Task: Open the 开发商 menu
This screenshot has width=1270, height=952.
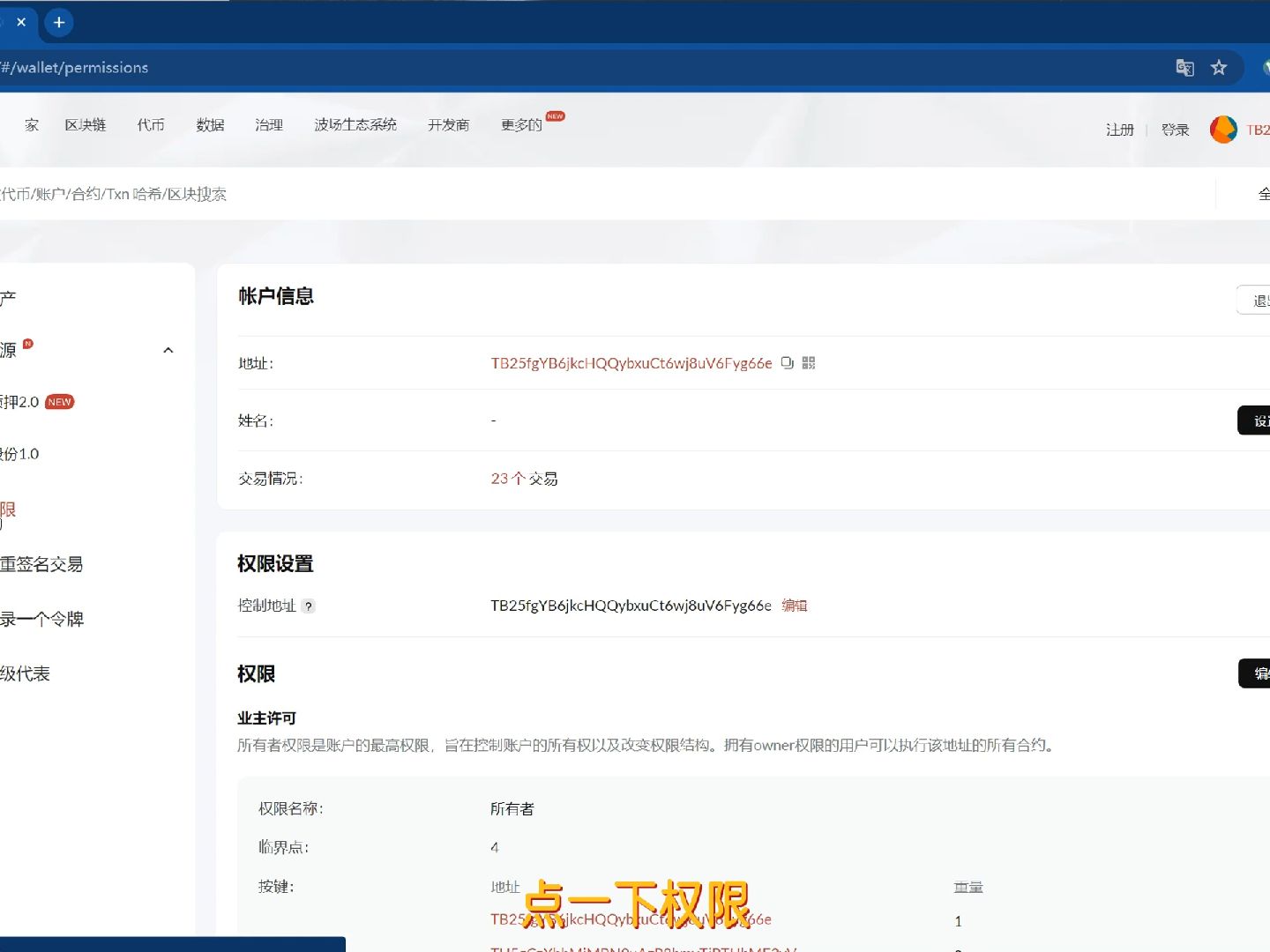Action: 449,125
